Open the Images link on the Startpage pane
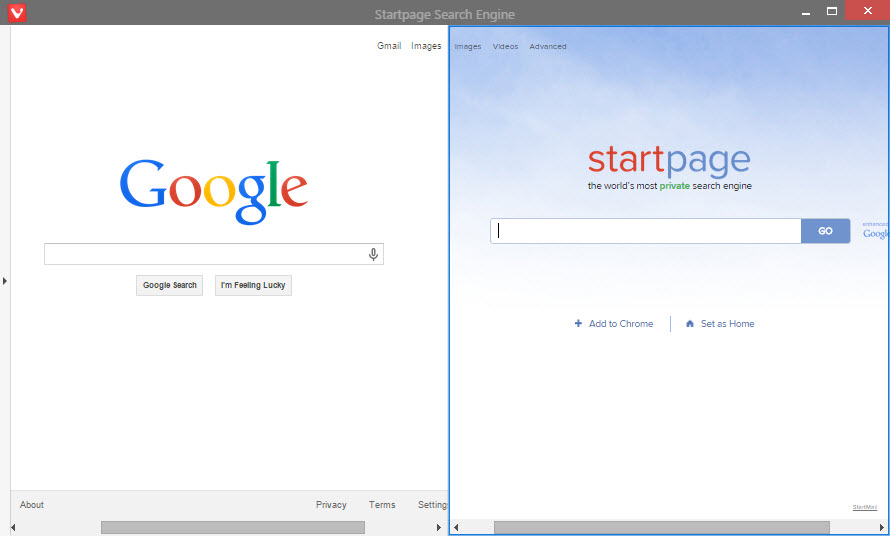Viewport: 890px width, 536px height. click(x=468, y=47)
